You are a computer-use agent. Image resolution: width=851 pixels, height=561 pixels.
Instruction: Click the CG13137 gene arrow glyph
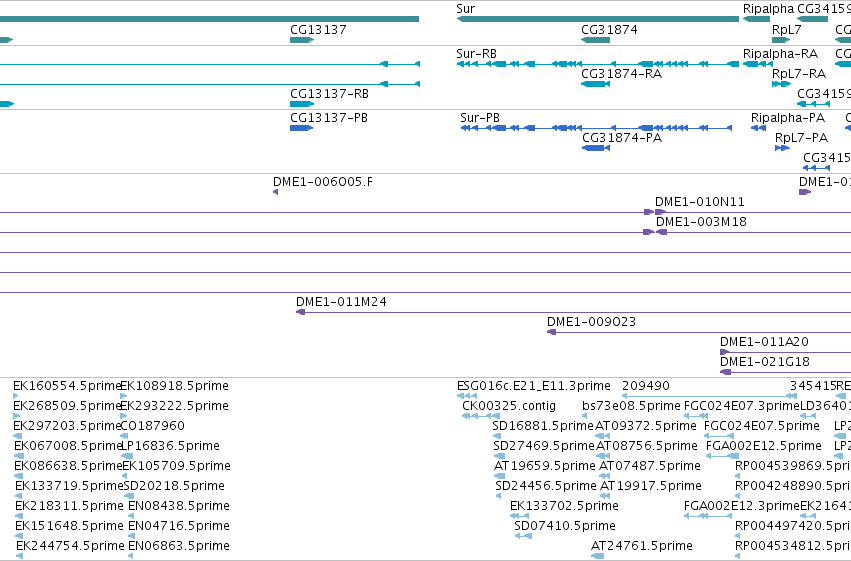(302, 40)
